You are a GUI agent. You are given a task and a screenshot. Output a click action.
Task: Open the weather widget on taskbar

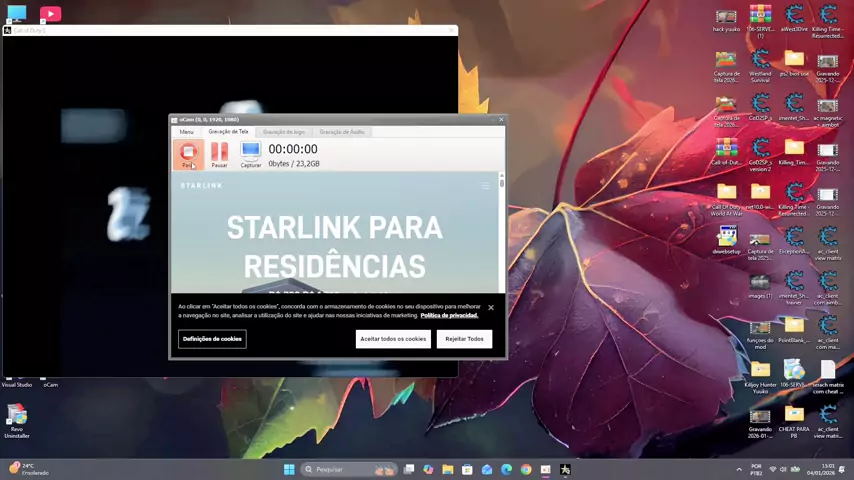[x=28, y=469]
